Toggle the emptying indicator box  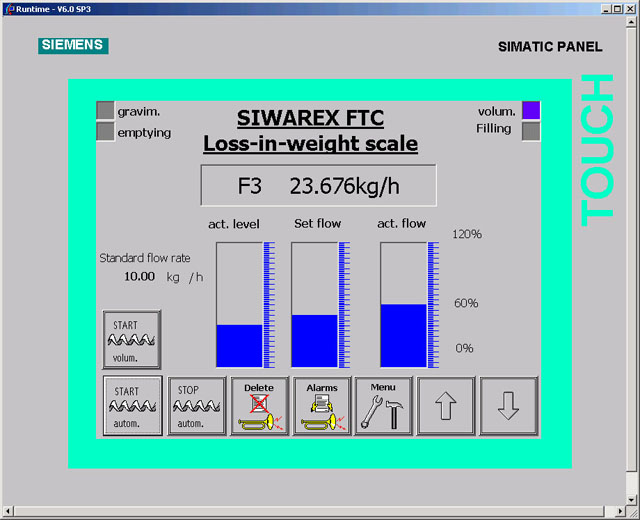[x=105, y=131]
